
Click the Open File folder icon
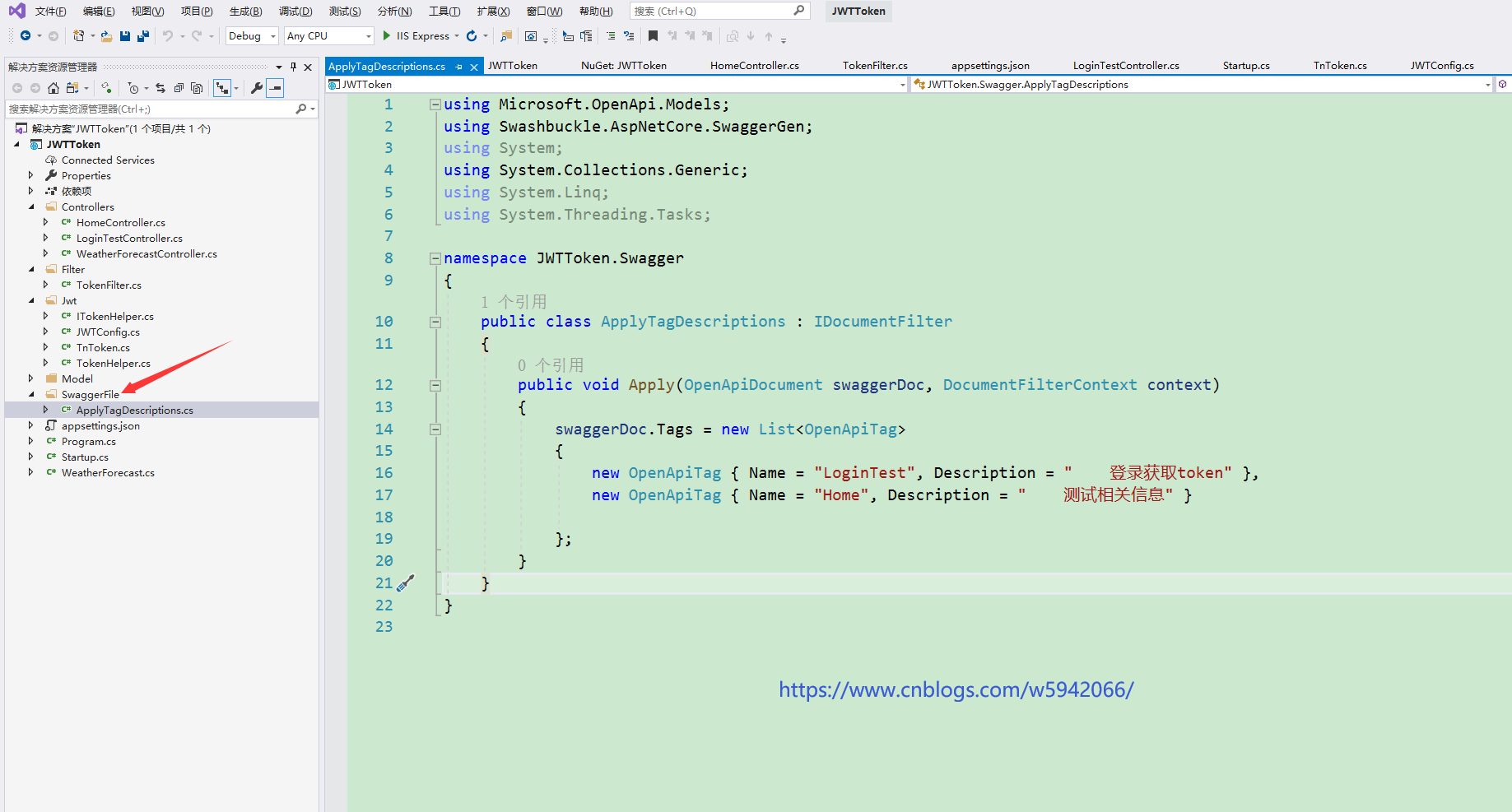[x=107, y=36]
